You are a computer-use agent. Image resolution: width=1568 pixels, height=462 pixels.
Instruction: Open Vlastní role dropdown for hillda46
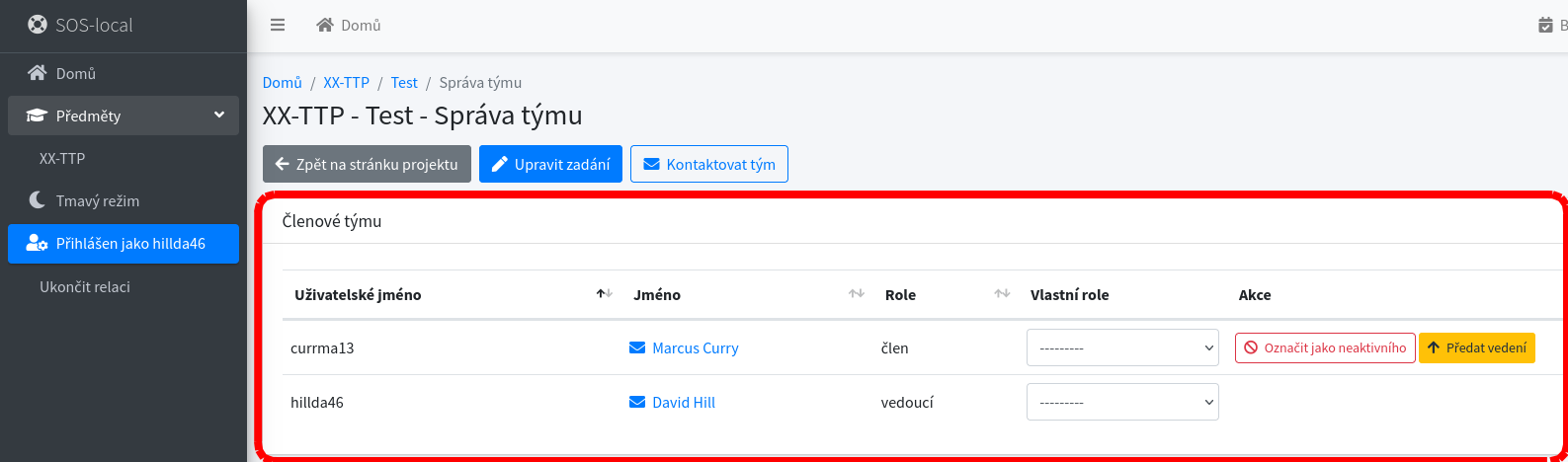[1122, 402]
